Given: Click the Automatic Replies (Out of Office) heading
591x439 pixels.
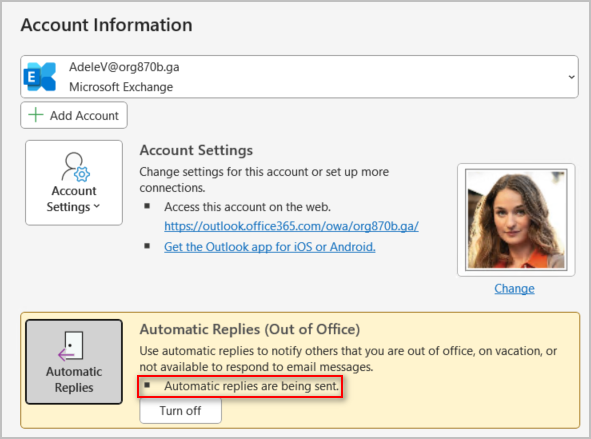Looking at the screenshot, I should point(250,329).
